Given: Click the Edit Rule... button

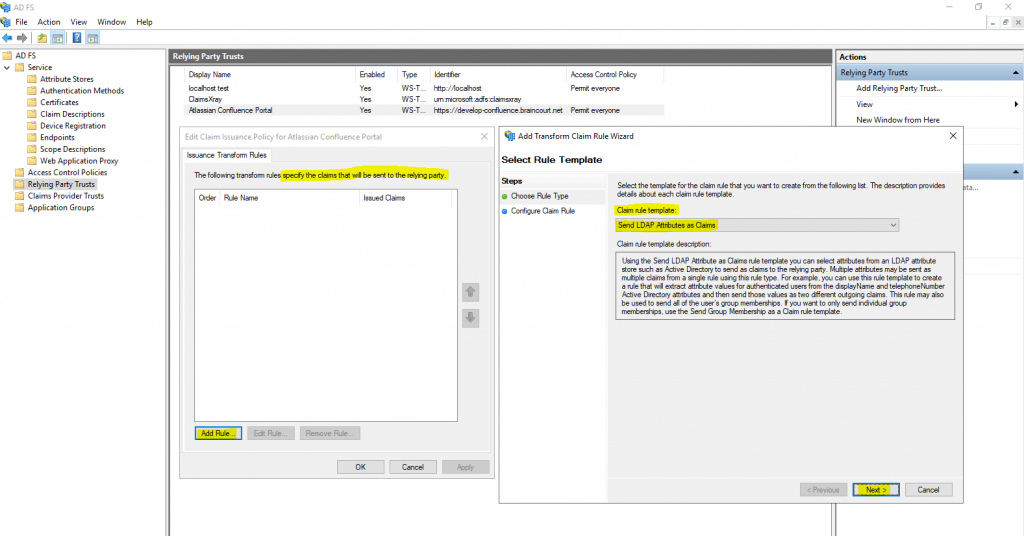Looking at the screenshot, I should tap(270, 433).
